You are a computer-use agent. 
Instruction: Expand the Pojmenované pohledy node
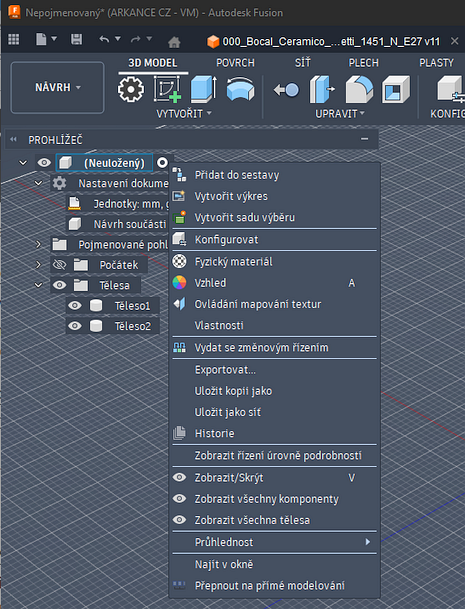[38, 244]
